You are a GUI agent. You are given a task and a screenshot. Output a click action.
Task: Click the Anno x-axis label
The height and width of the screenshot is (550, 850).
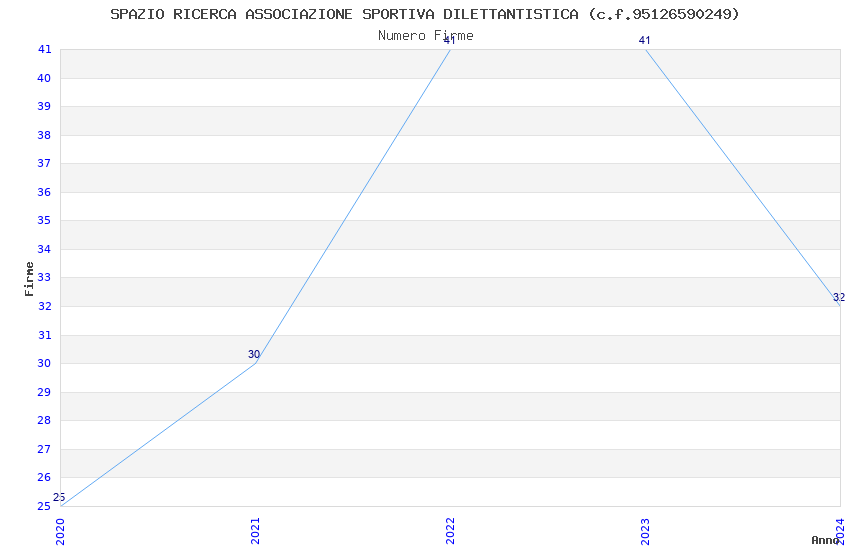(x=825, y=540)
